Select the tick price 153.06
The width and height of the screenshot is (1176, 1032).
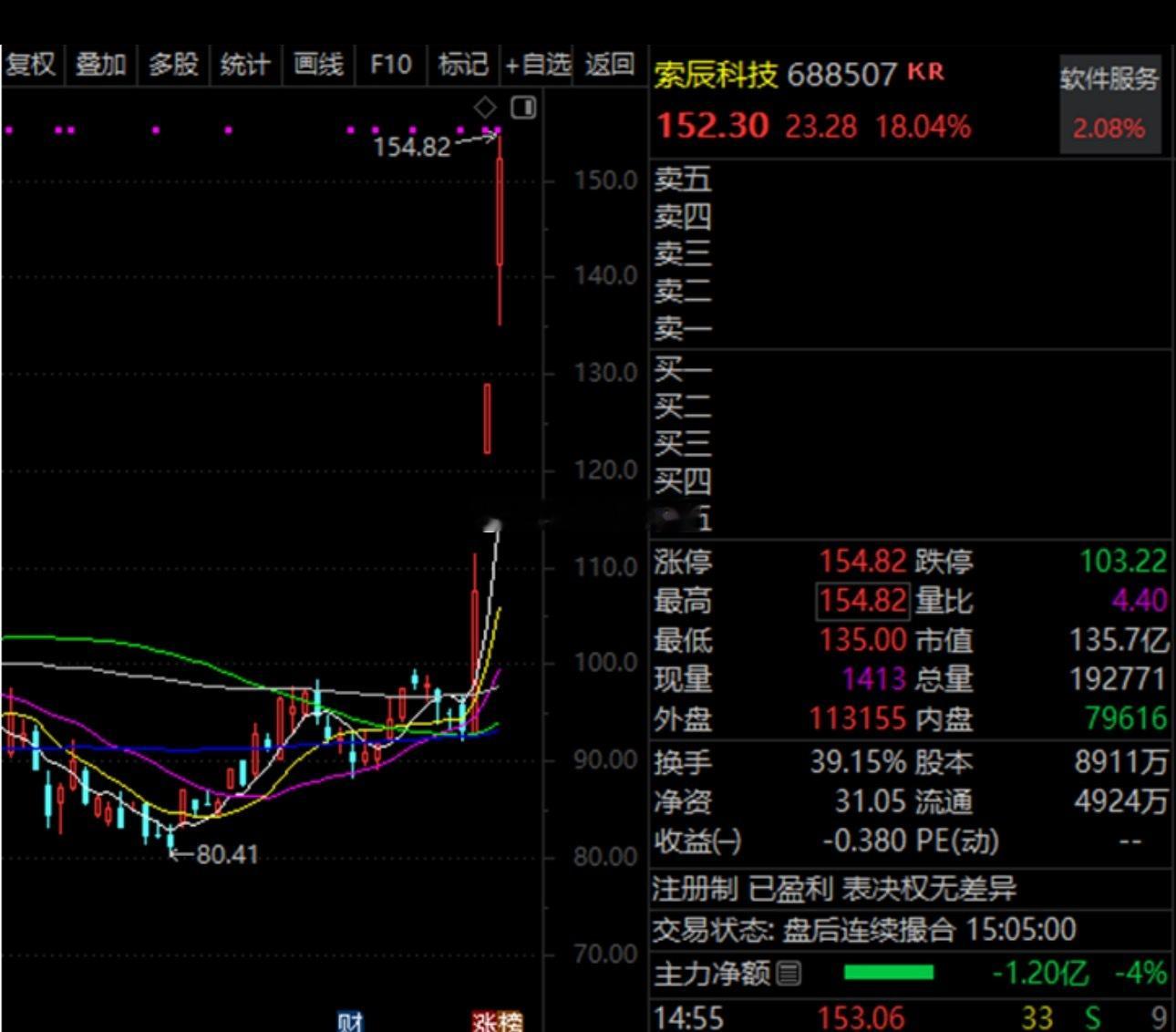coord(861,1017)
